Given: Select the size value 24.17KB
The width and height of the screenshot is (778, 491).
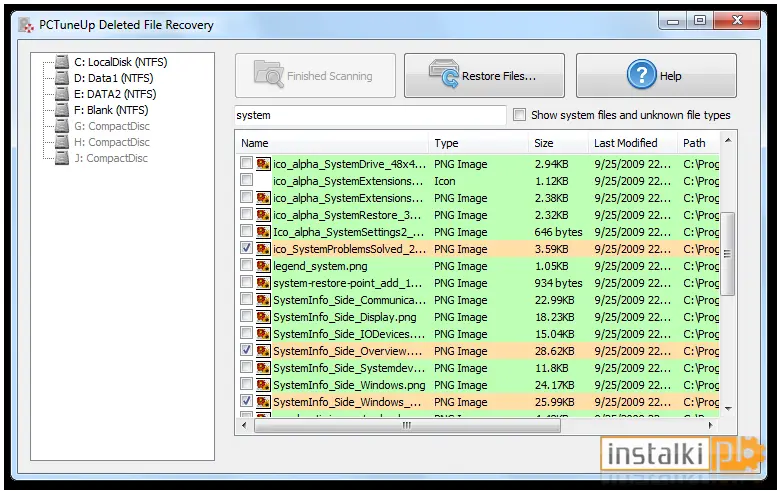Looking at the screenshot, I should [554, 385].
